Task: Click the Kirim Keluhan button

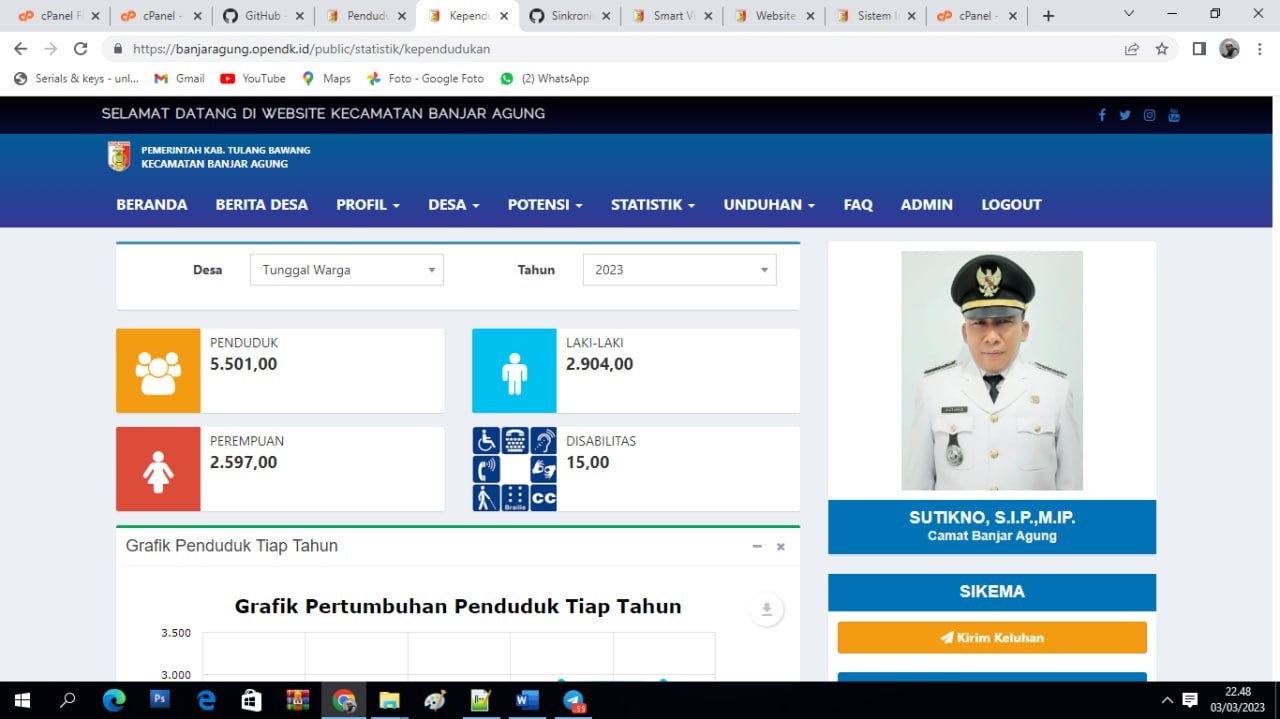Action: [x=991, y=637]
